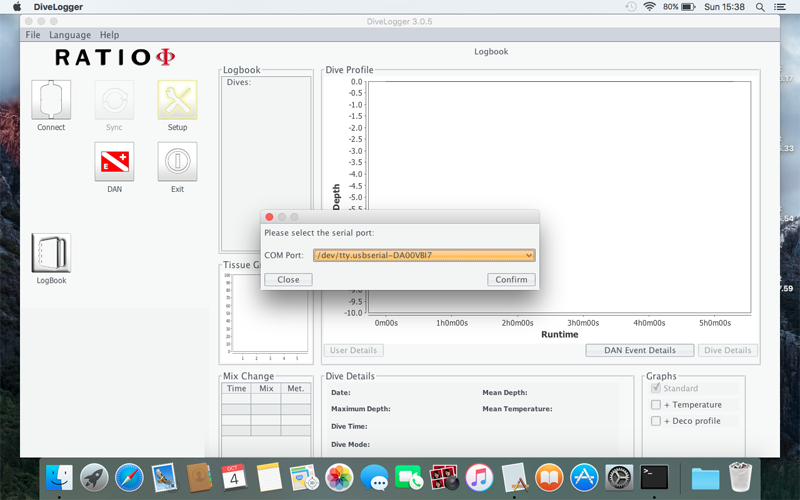Screen dimensions: 800x500
Task: Open FaceTime in the Dock
Action: tap(409, 478)
